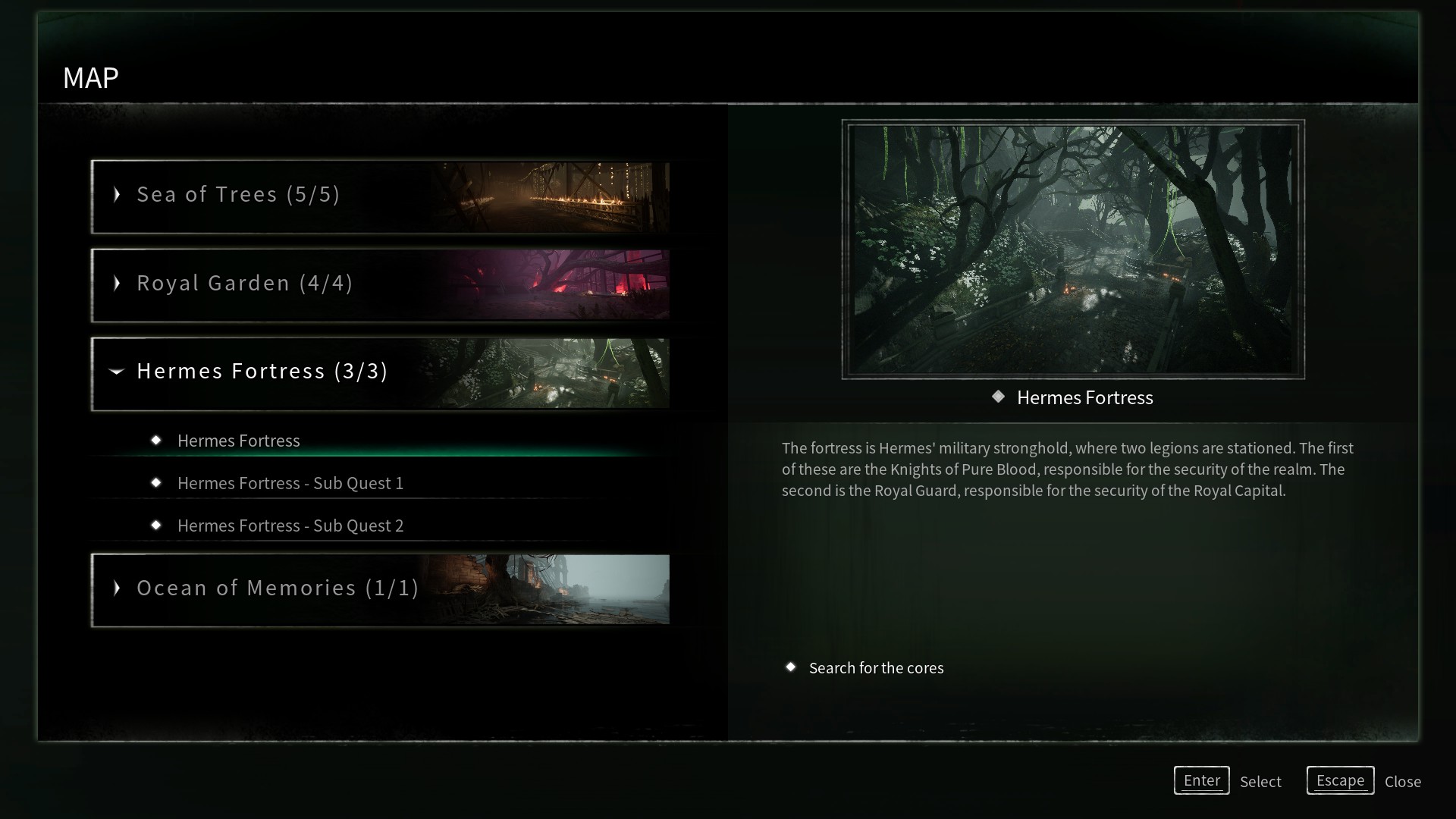Click diamond bullet beside Sub Quest 1
This screenshot has height=819, width=1456.
(156, 482)
